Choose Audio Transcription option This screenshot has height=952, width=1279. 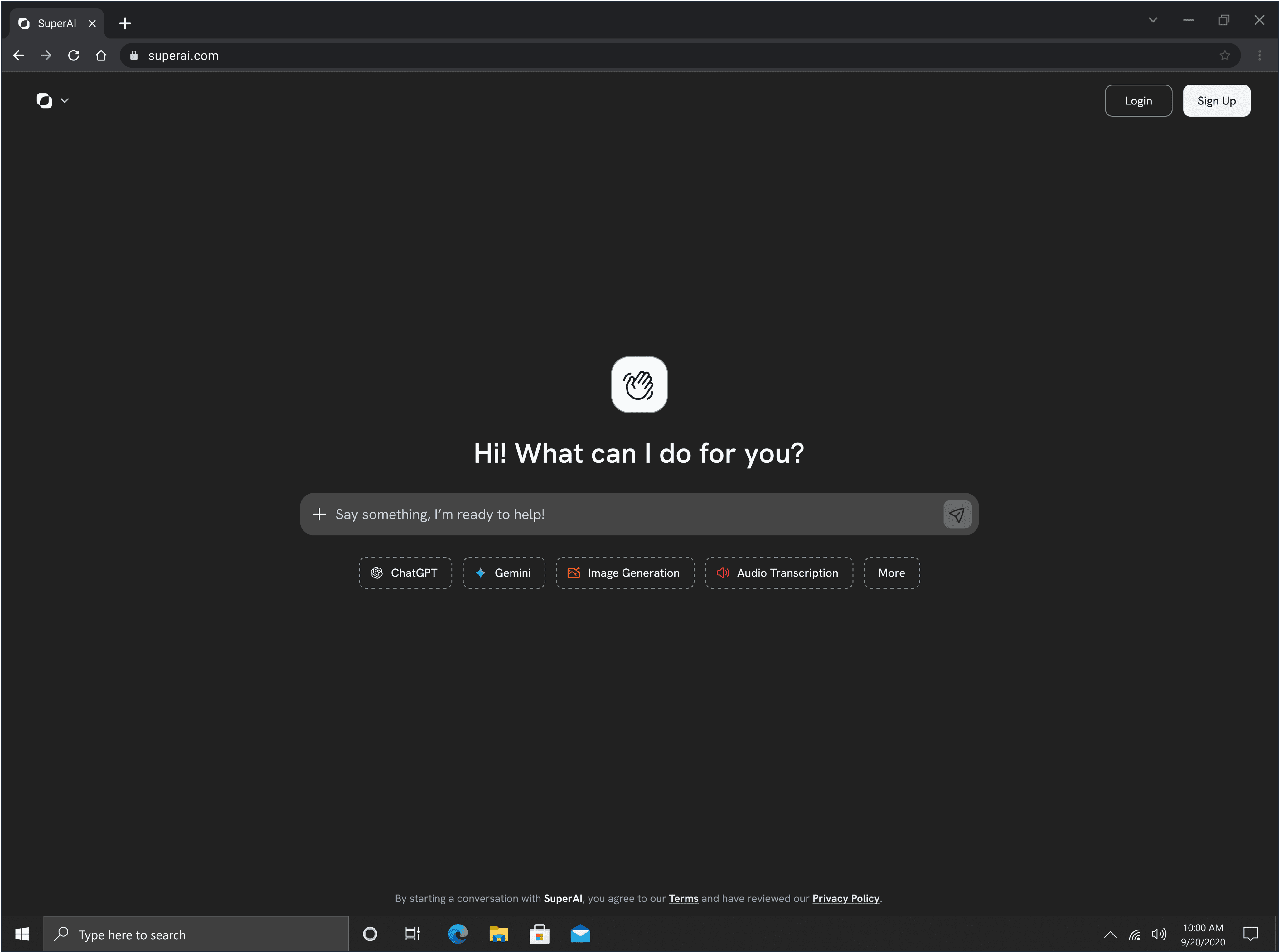(x=778, y=573)
